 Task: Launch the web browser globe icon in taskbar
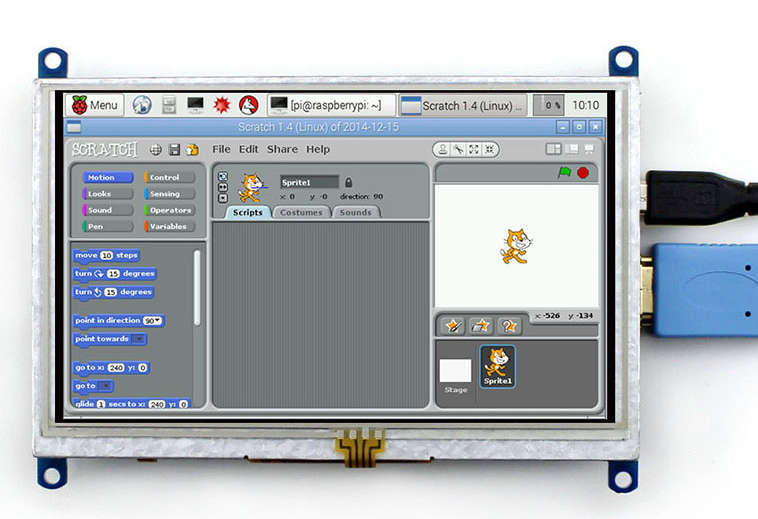point(142,105)
